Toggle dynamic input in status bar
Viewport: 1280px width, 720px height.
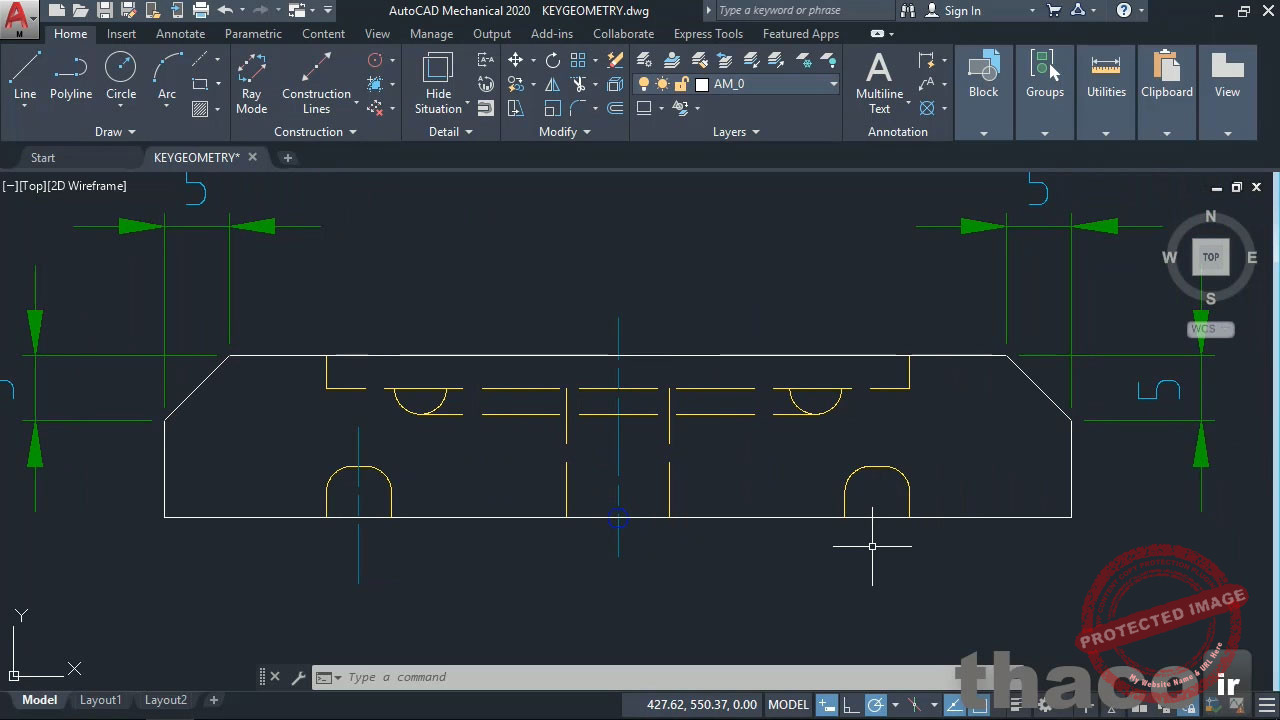pos(826,705)
